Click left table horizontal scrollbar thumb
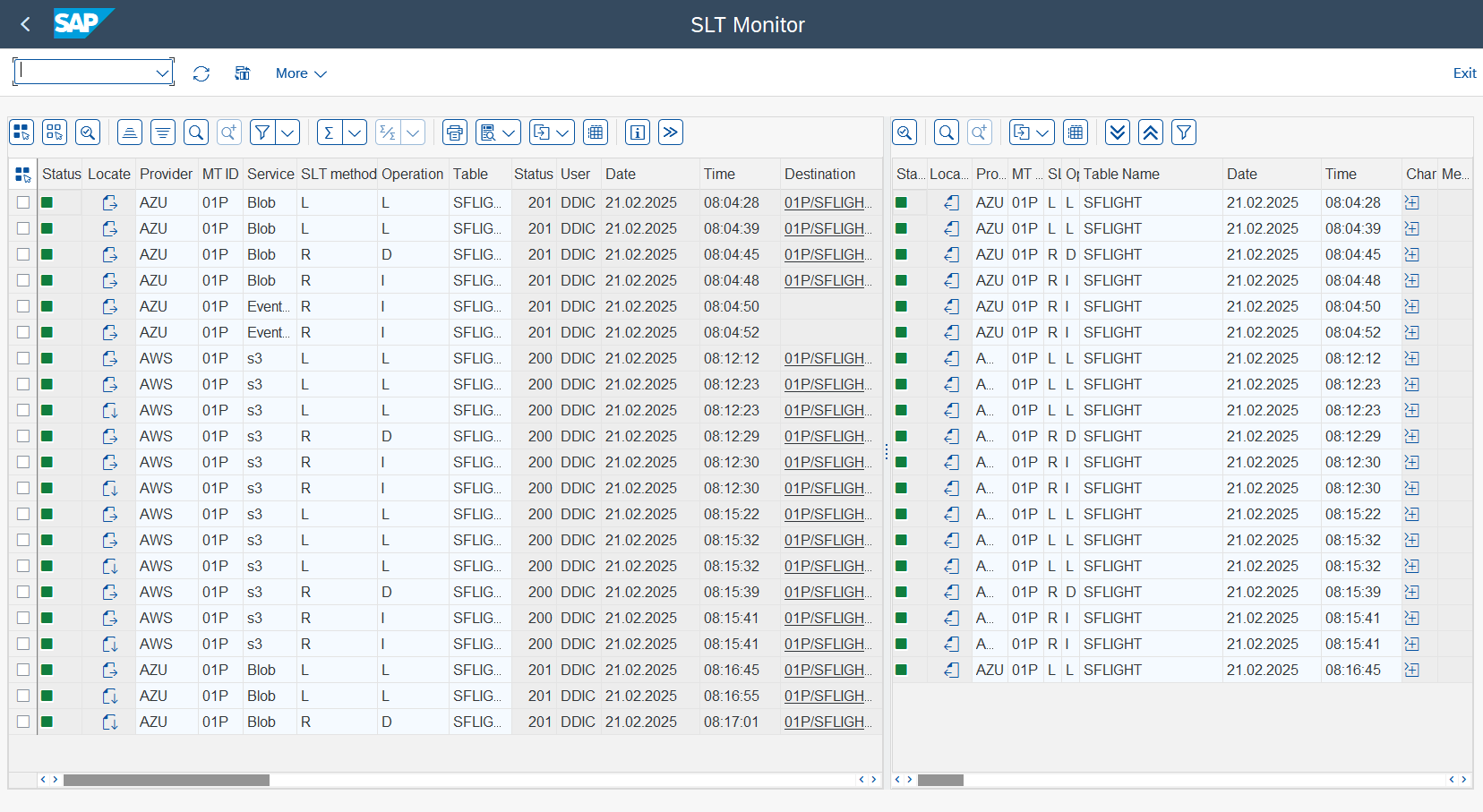This screenshot has height=812, width=1483. click(167, 780)
